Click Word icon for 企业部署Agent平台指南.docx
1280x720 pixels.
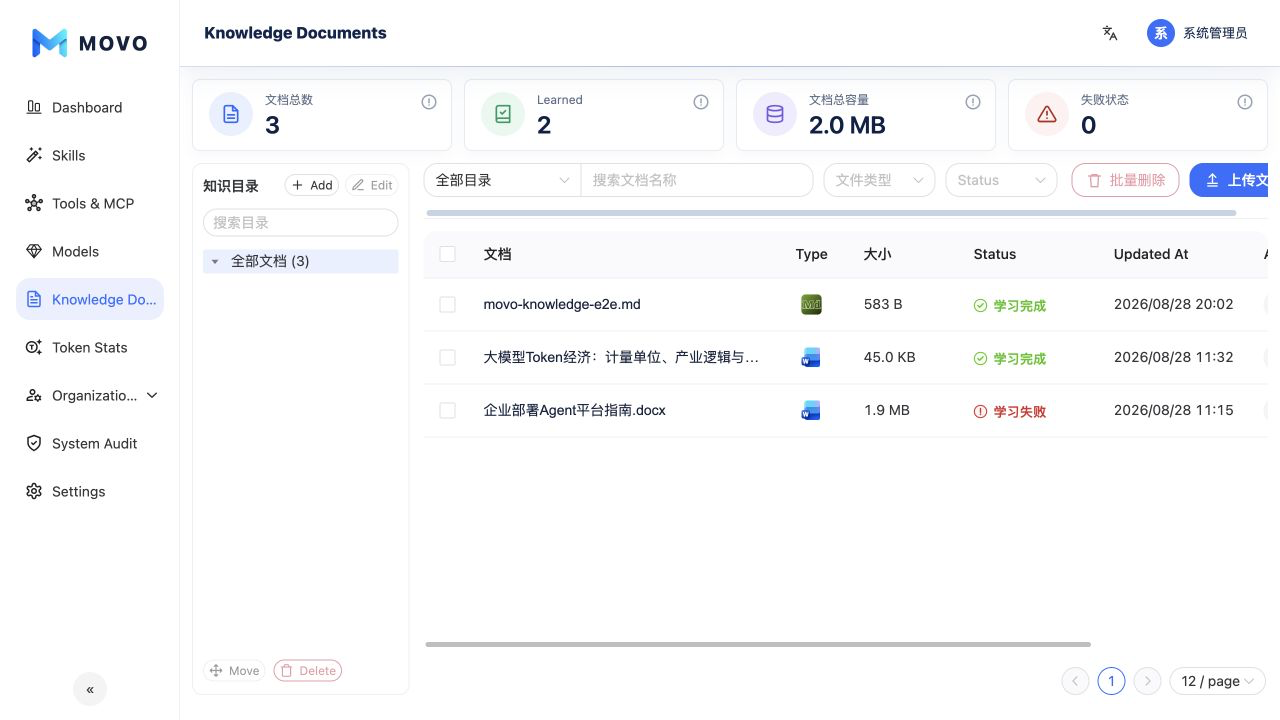coord(811,410)
